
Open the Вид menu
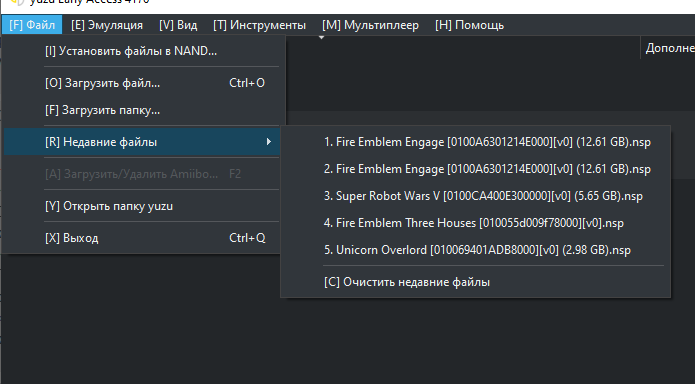pyautogui.click(x=178, y=25)
